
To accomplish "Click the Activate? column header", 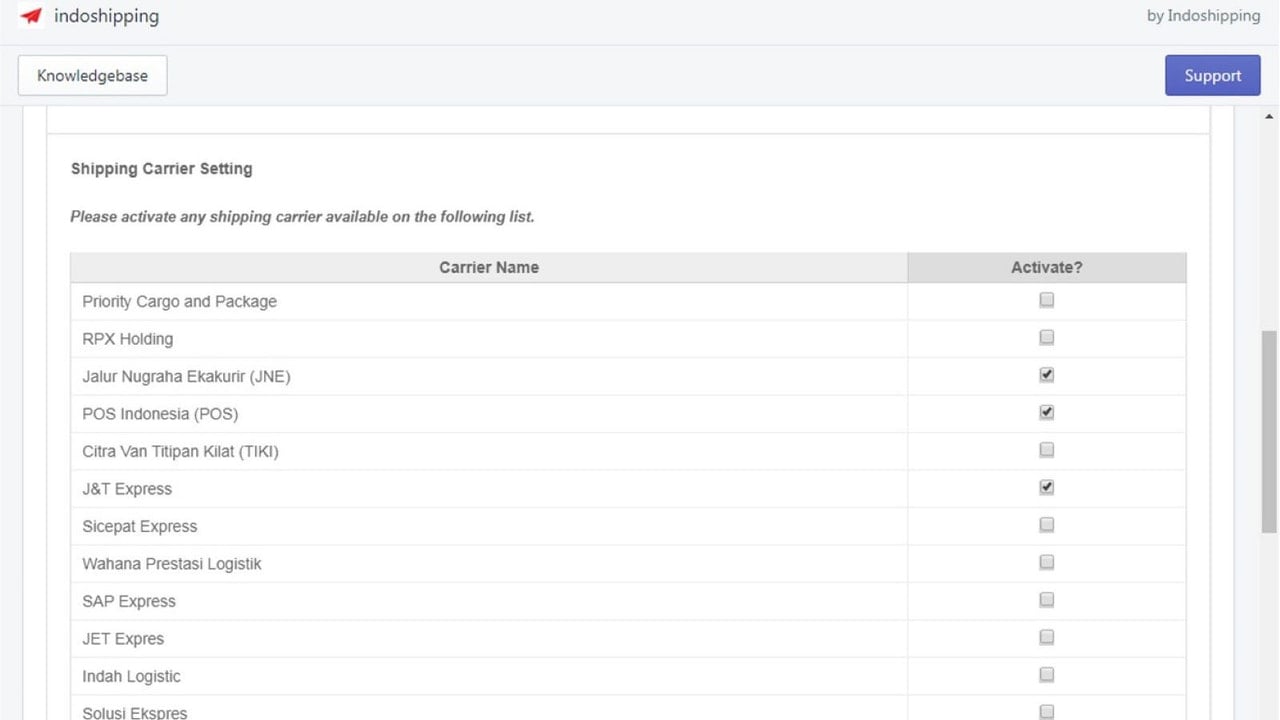I will [x=1047, y=268].
